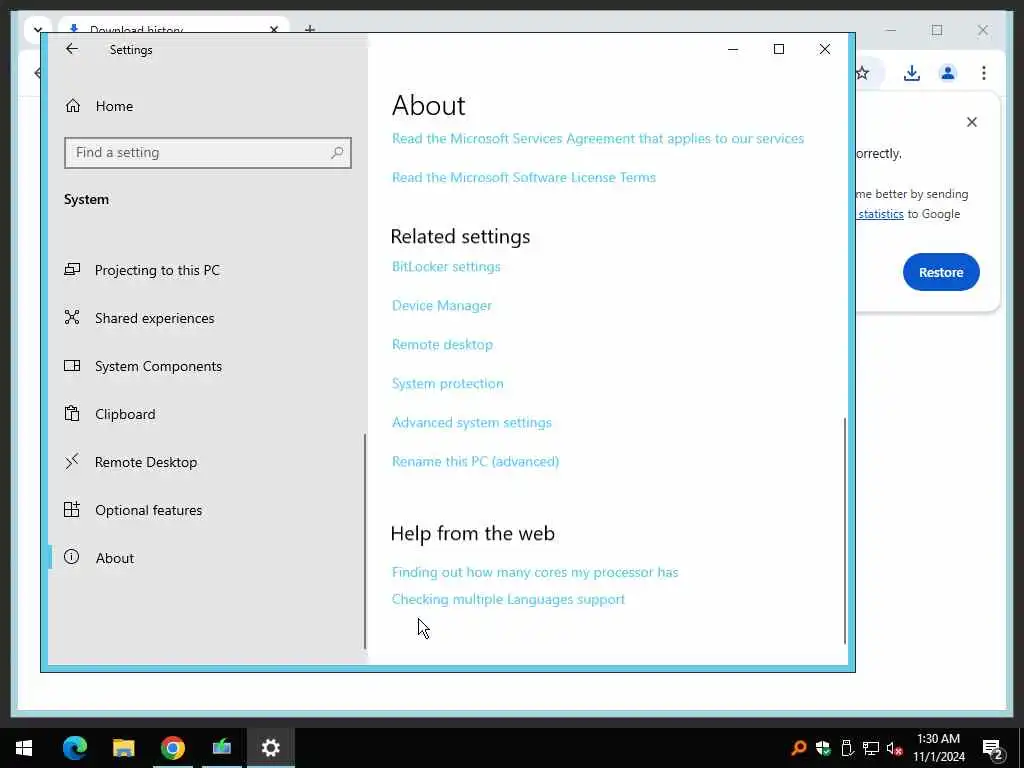Click Rename this PC (advanced)
The width and height of the screenshot is (1024, 768).
(x=475, y=461)
